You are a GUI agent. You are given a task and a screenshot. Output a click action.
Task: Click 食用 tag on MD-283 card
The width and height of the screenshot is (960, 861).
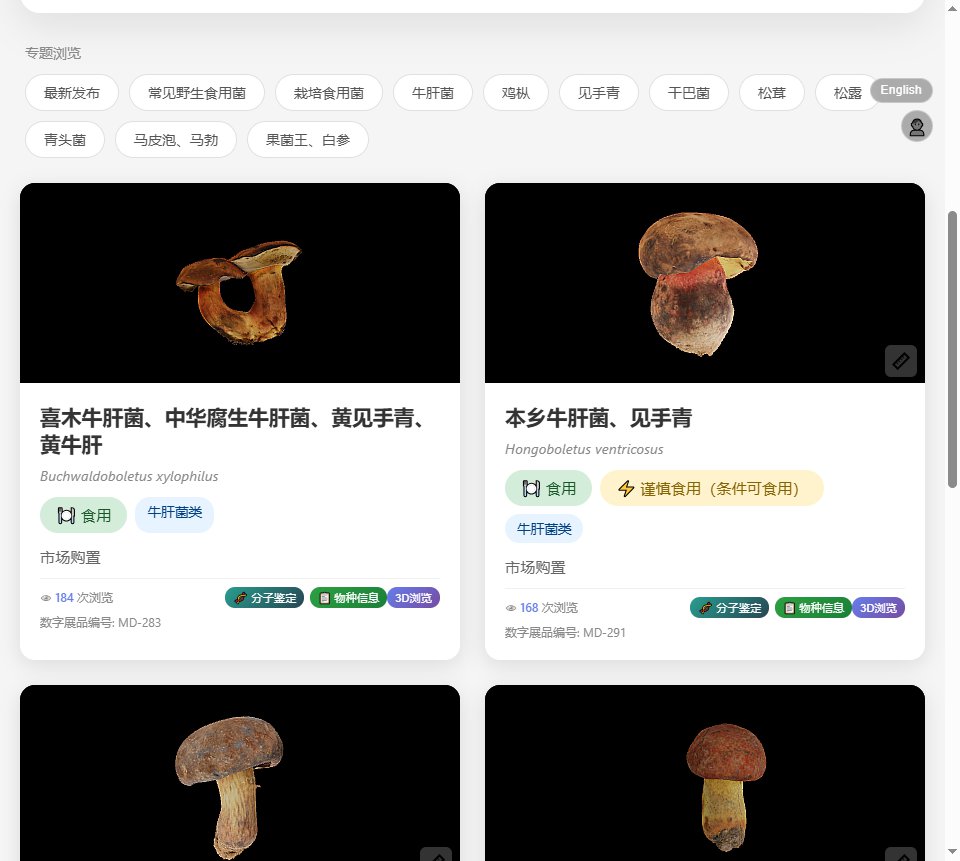(83, 515)
